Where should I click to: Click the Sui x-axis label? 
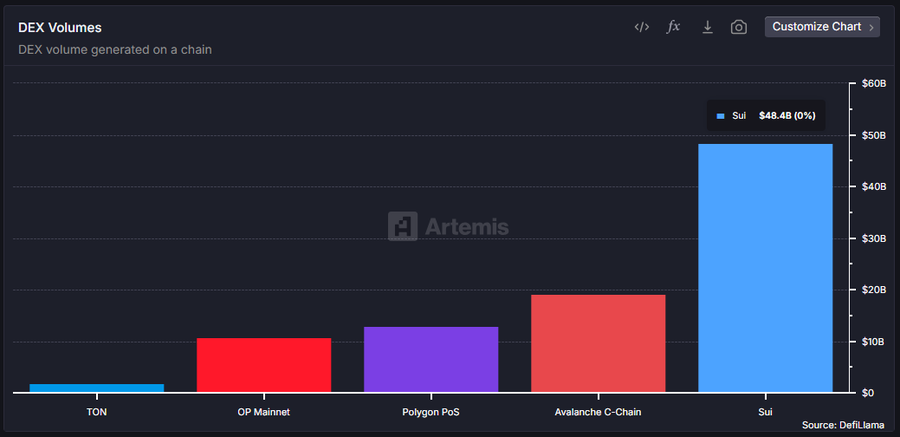click(x=765, y=412)
